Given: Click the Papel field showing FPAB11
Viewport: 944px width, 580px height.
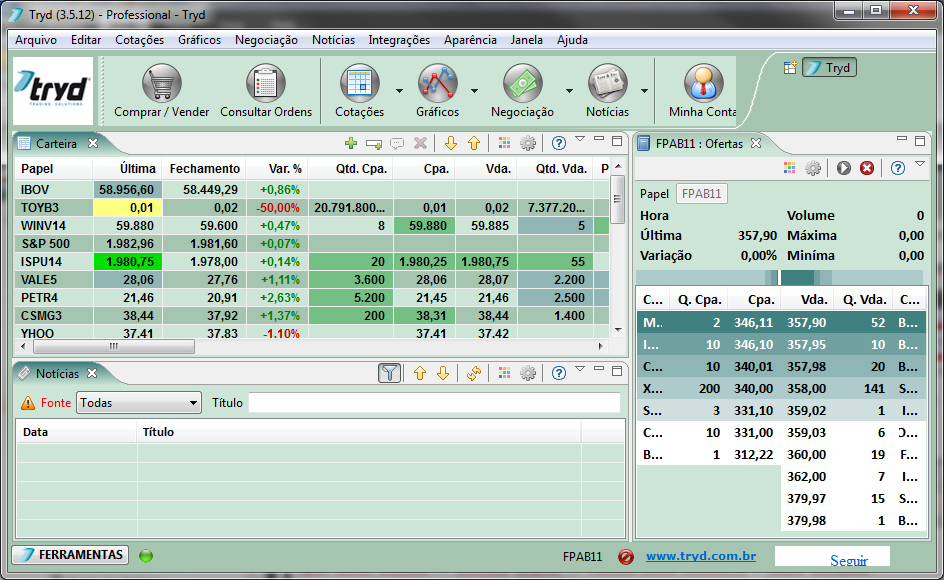Looking at the screenshot, I should pyautogui.click(x=702, y=194).
